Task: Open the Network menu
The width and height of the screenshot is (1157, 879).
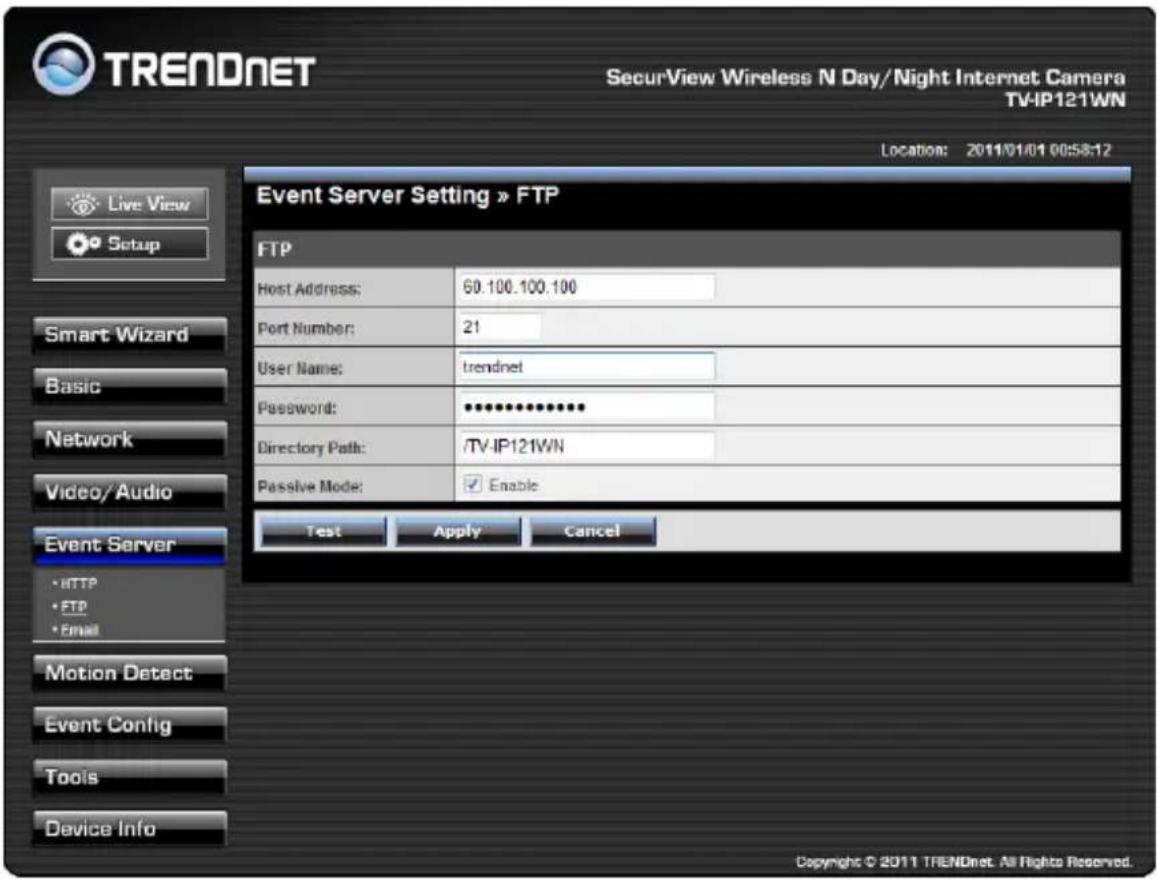Action: pyautogui.click(x=129, y=439)
